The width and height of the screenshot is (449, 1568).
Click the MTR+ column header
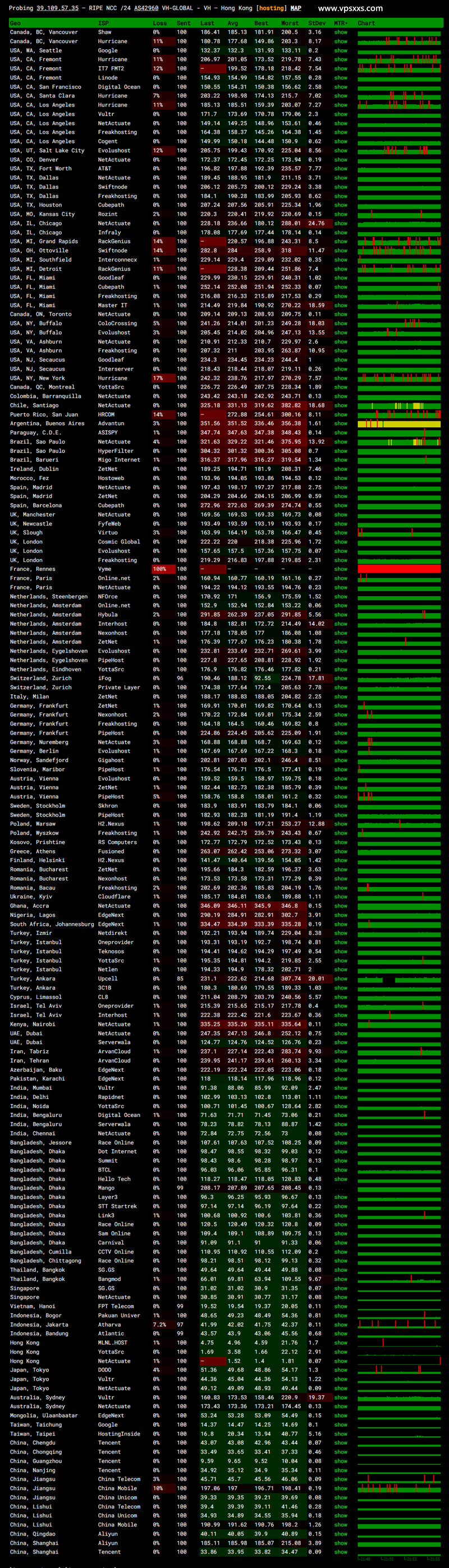coord(341,23)
